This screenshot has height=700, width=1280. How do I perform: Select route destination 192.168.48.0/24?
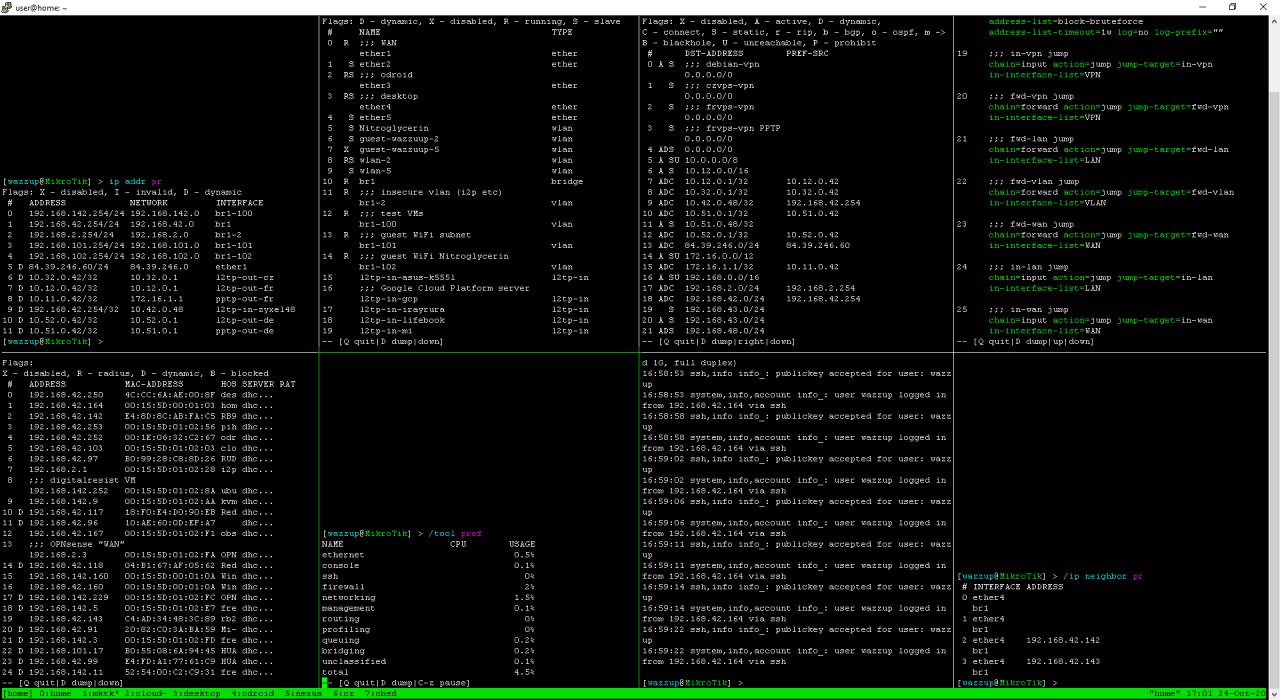tap(724, 331)
